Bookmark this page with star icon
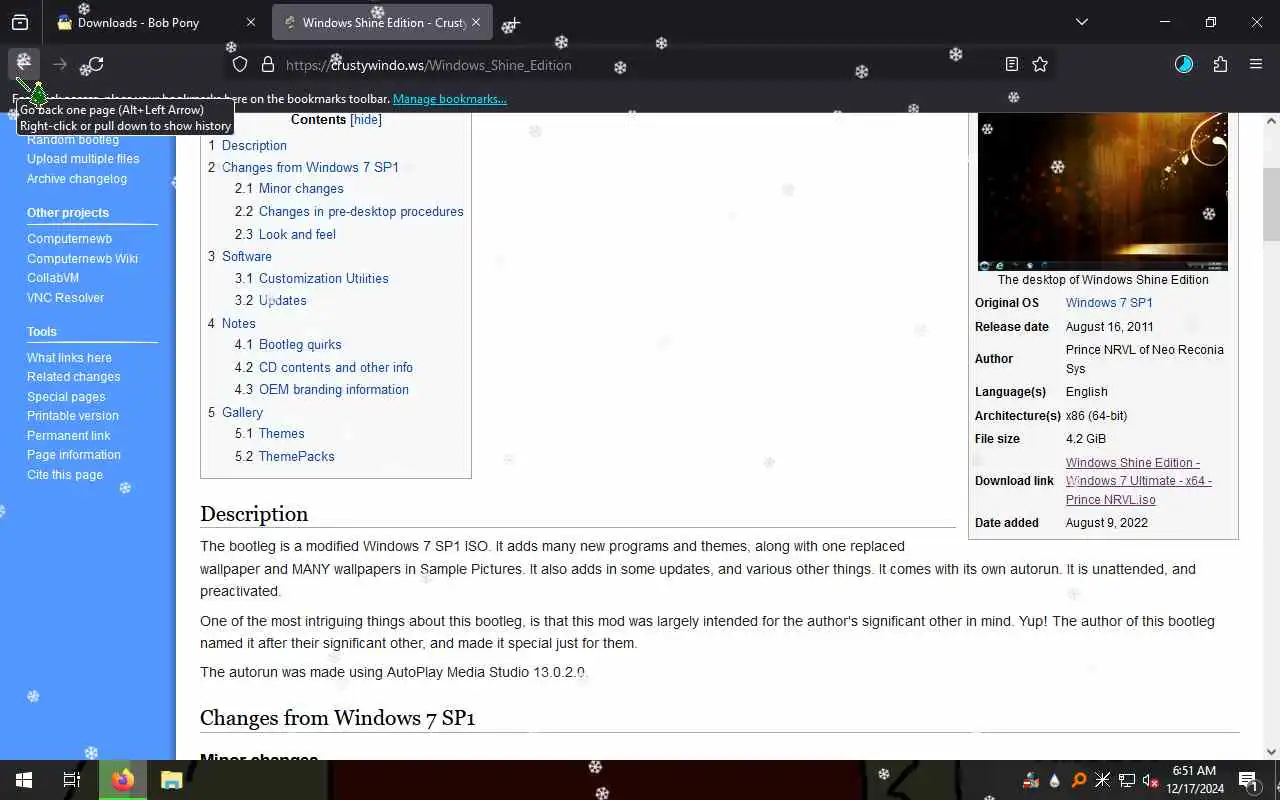This screenshot has height=800, width=1280. tap(1040, 64)
